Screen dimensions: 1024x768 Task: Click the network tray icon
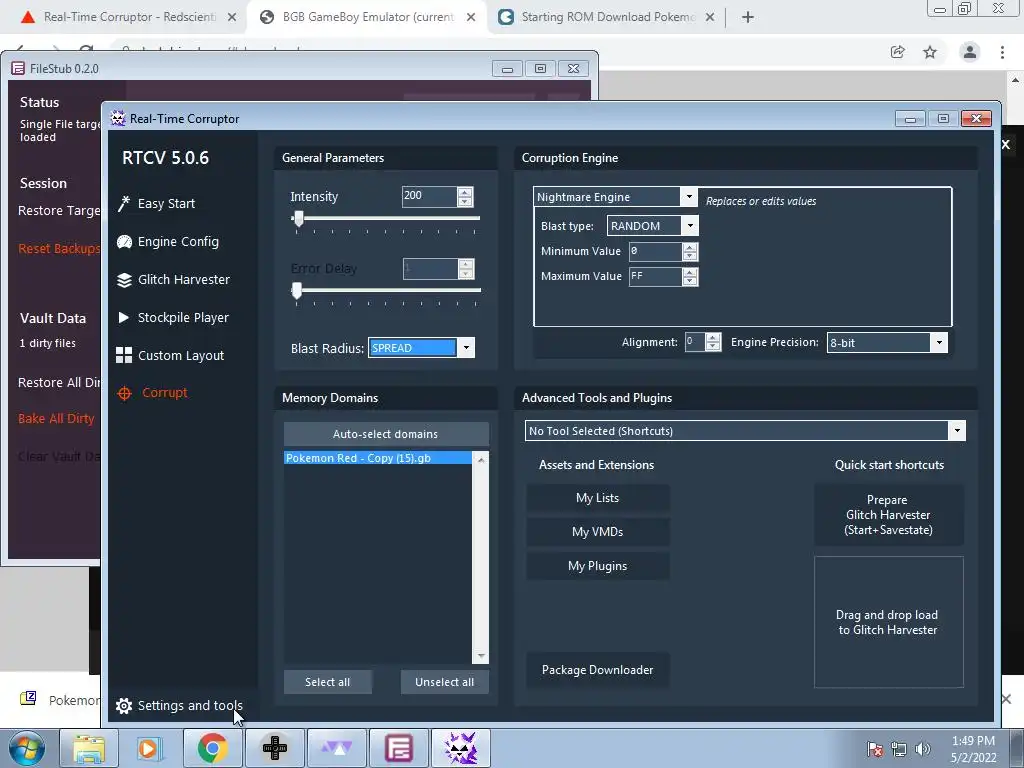click(x=899, y=749)
